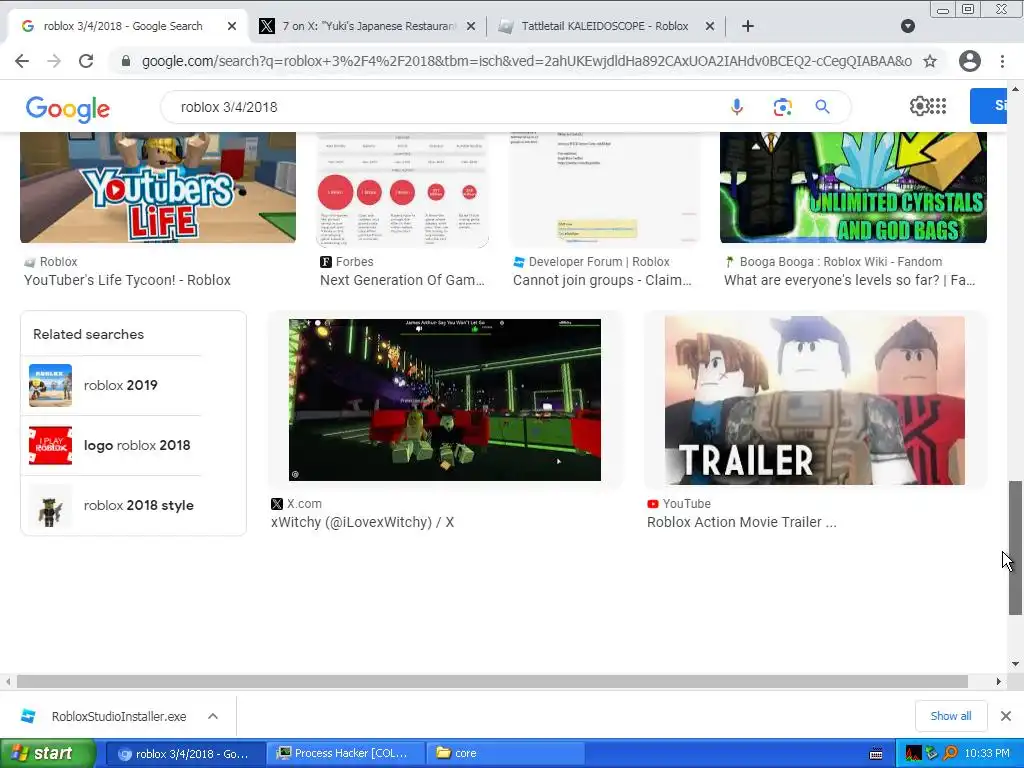The height and width of the screenshot is (768, 1024).
Task: Switch to the core folder taskbar window
Action: pos(504,754)
